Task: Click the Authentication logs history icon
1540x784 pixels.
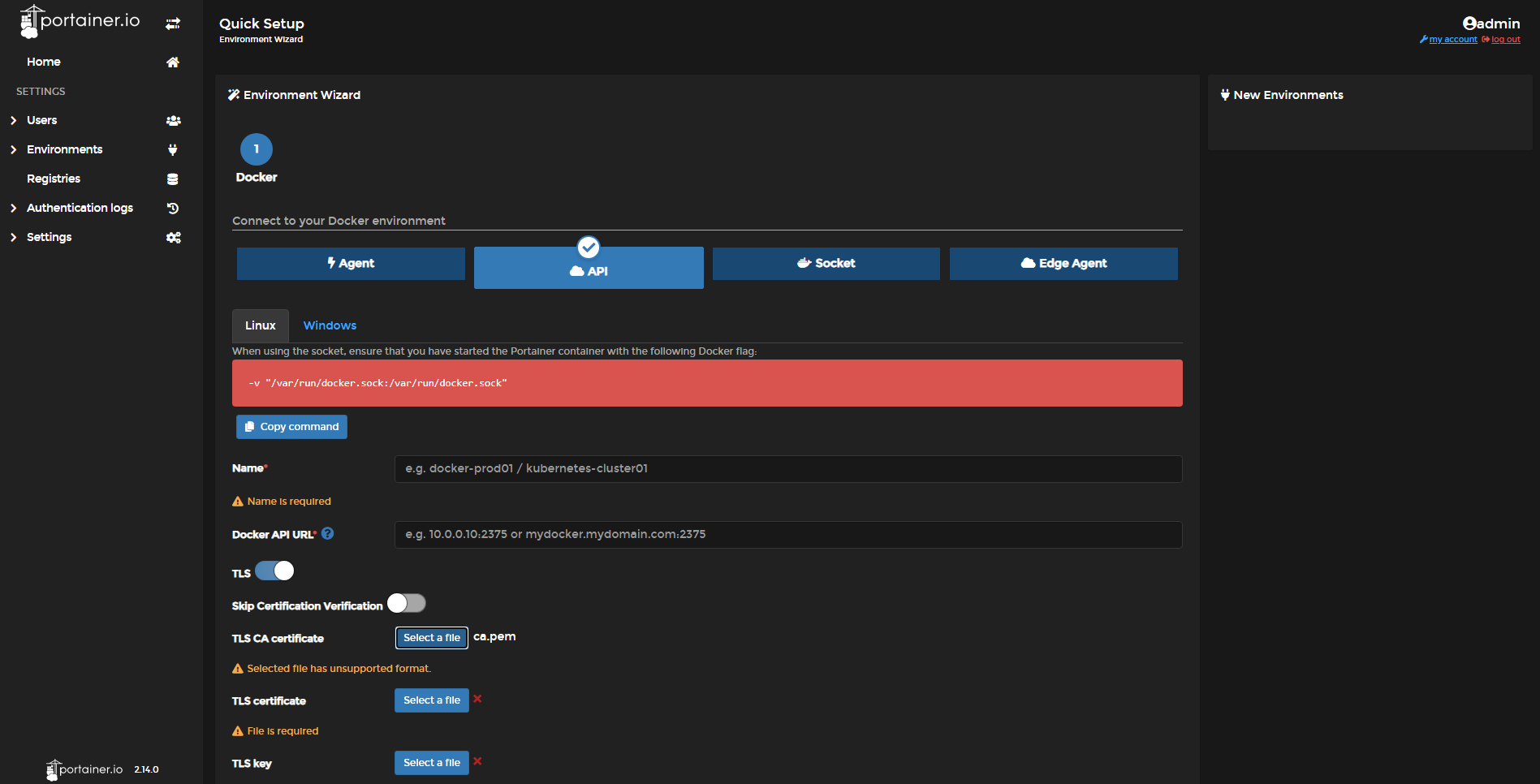Action: pyautogui.click(x=173, y=208)
